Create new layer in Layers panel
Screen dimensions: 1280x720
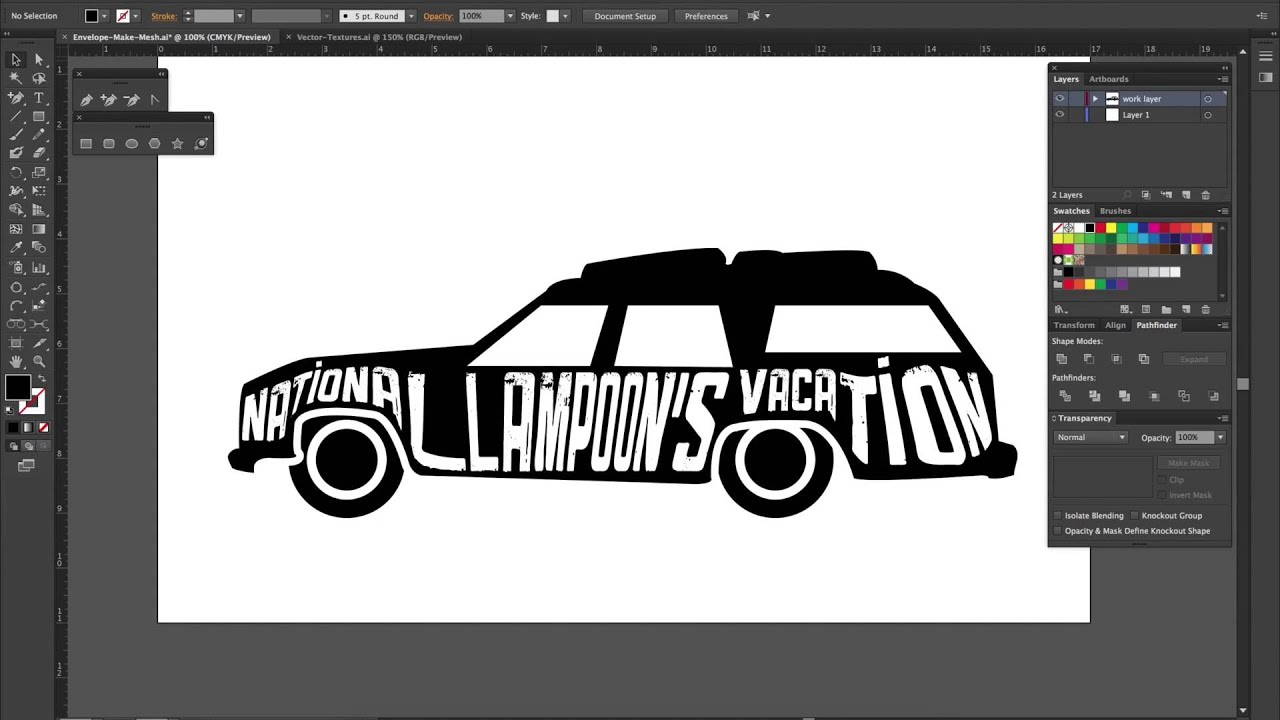[1186, 195]
